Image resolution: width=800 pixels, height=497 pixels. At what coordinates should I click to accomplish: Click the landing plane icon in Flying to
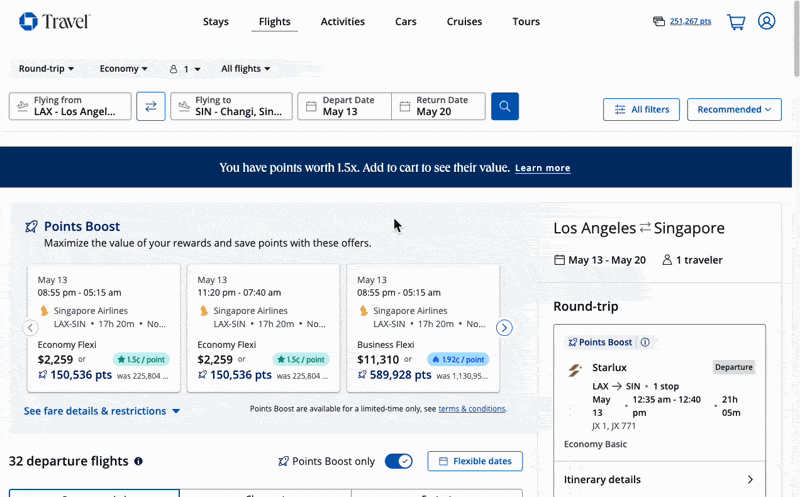(x=184, y=106)
